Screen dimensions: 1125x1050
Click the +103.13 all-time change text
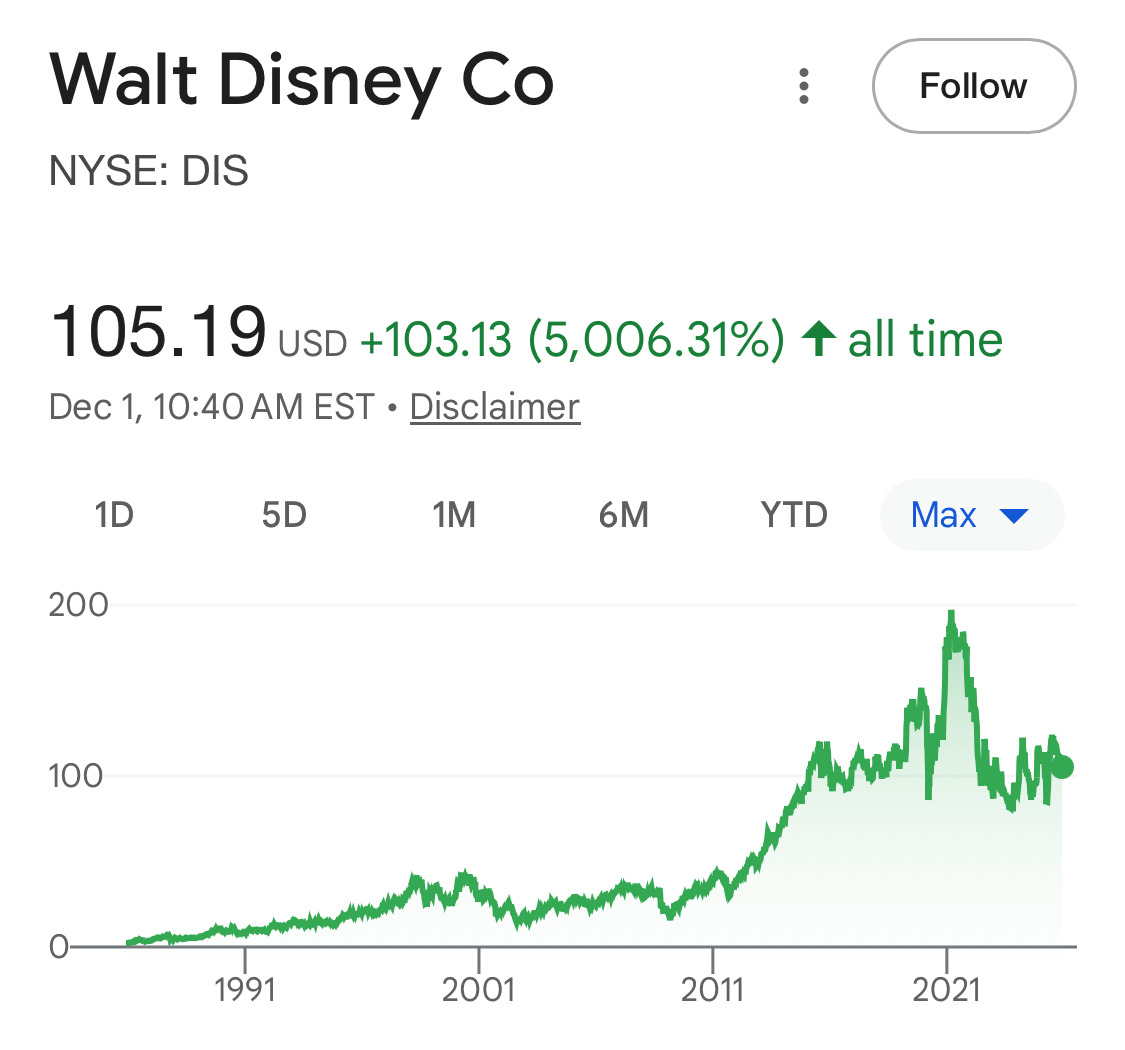click(434, 341)
